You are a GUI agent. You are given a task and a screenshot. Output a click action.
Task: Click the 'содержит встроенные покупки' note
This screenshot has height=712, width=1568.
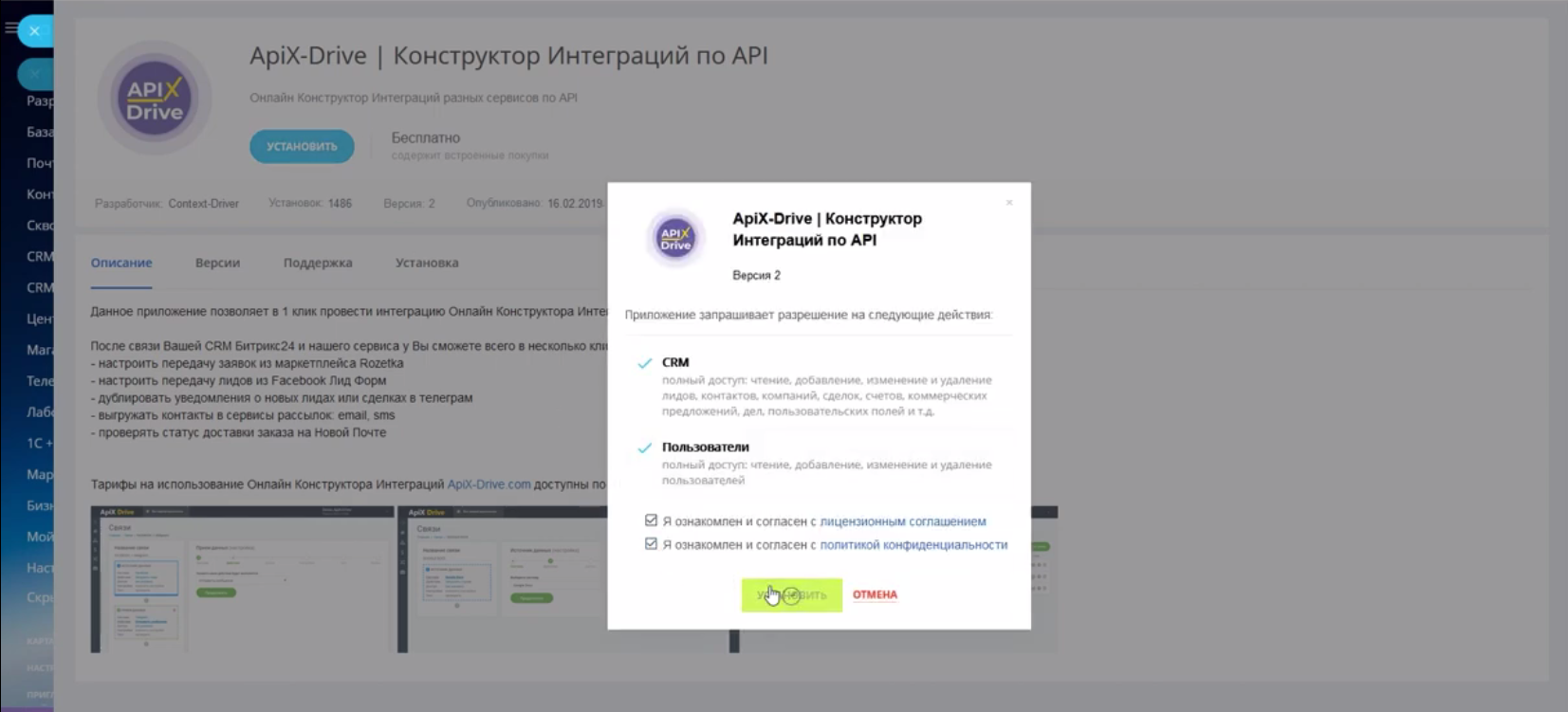[470, 155]
